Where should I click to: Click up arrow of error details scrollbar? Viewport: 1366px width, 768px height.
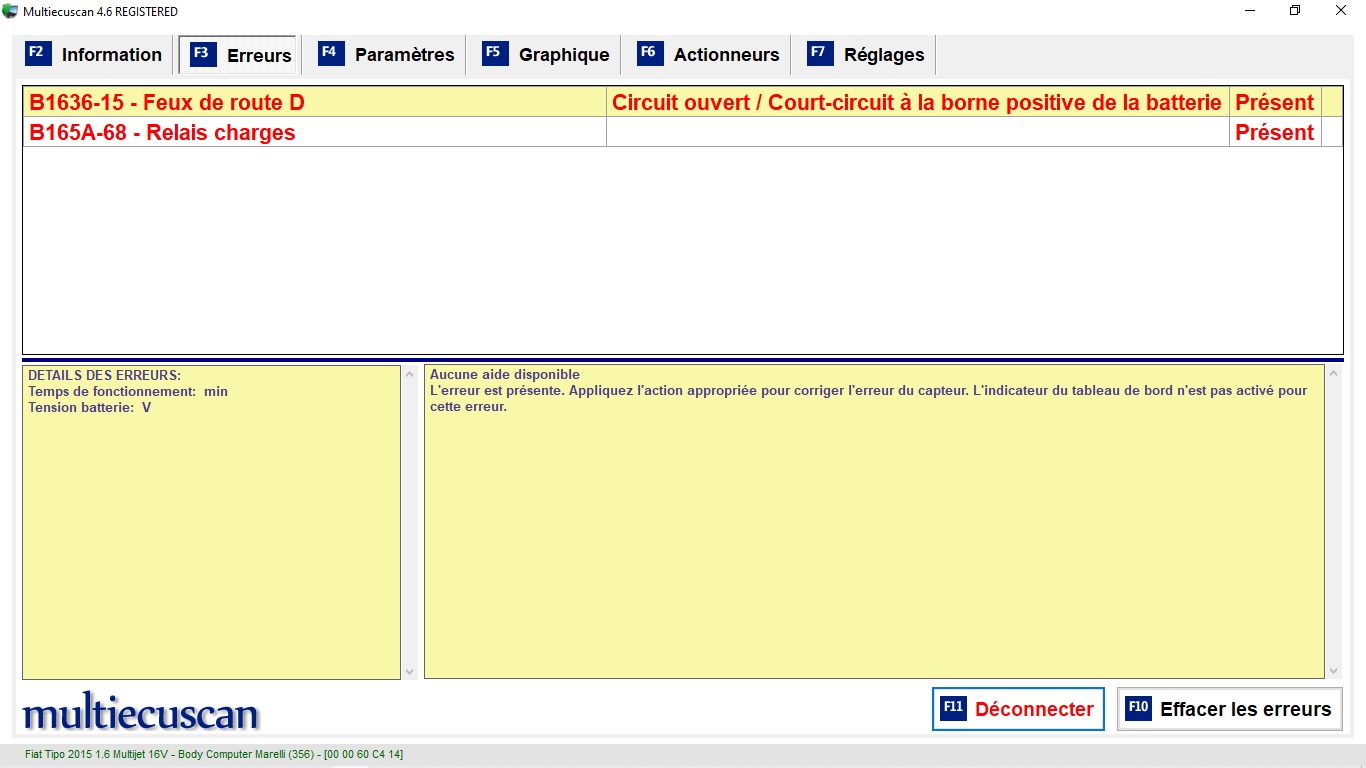[409, 374]
